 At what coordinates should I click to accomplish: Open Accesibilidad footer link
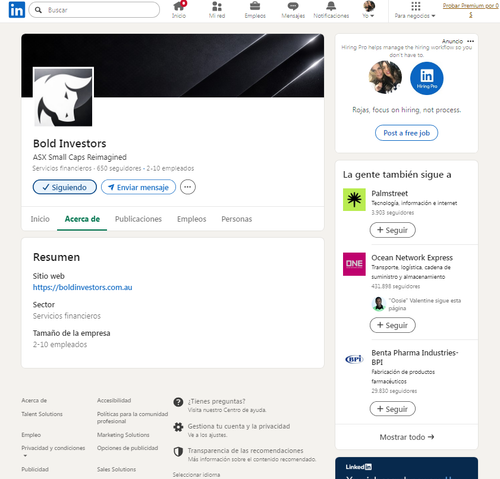(114, 400)
